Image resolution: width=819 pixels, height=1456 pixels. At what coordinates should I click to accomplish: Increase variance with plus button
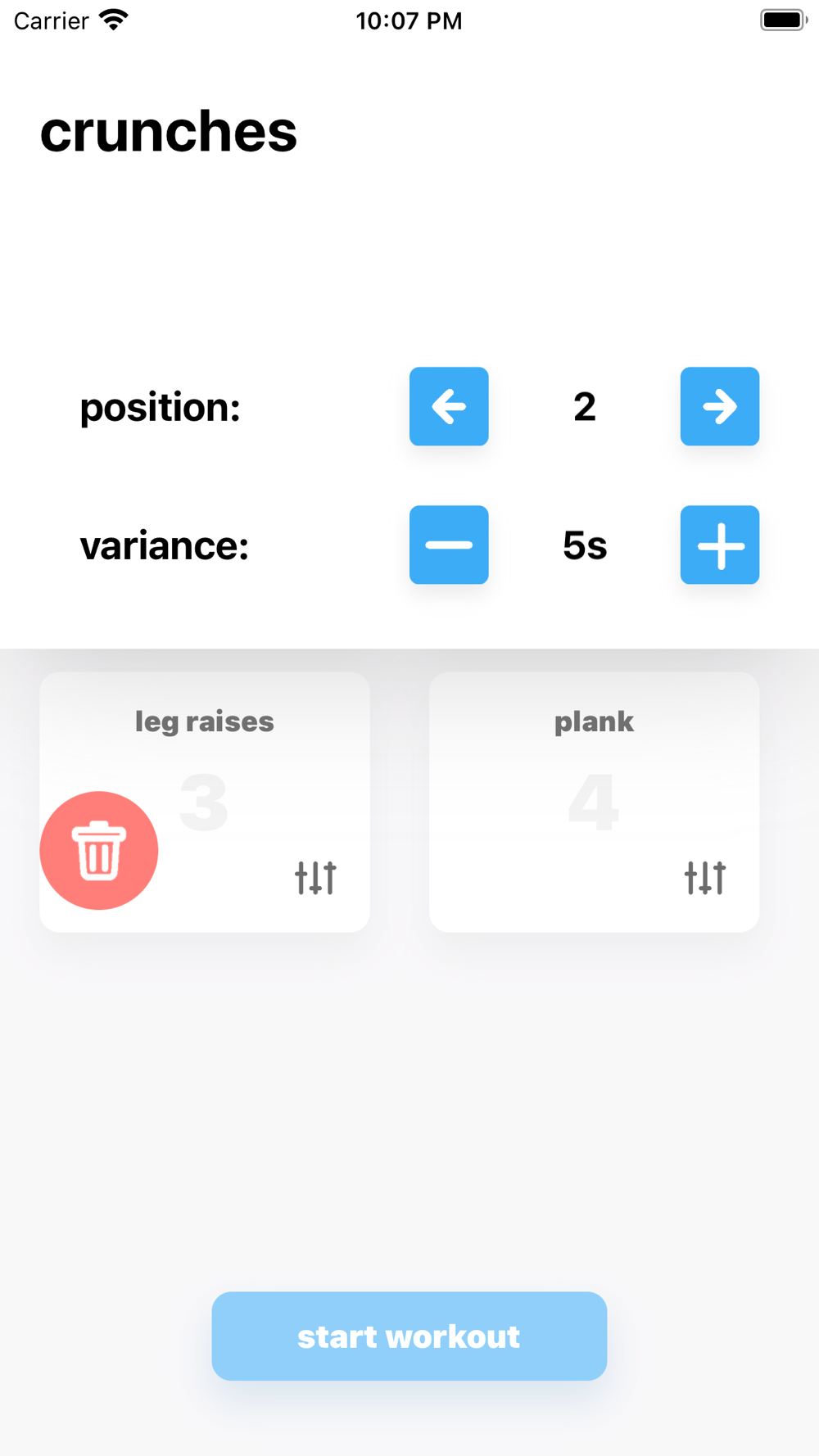click(x=720, y=545)
